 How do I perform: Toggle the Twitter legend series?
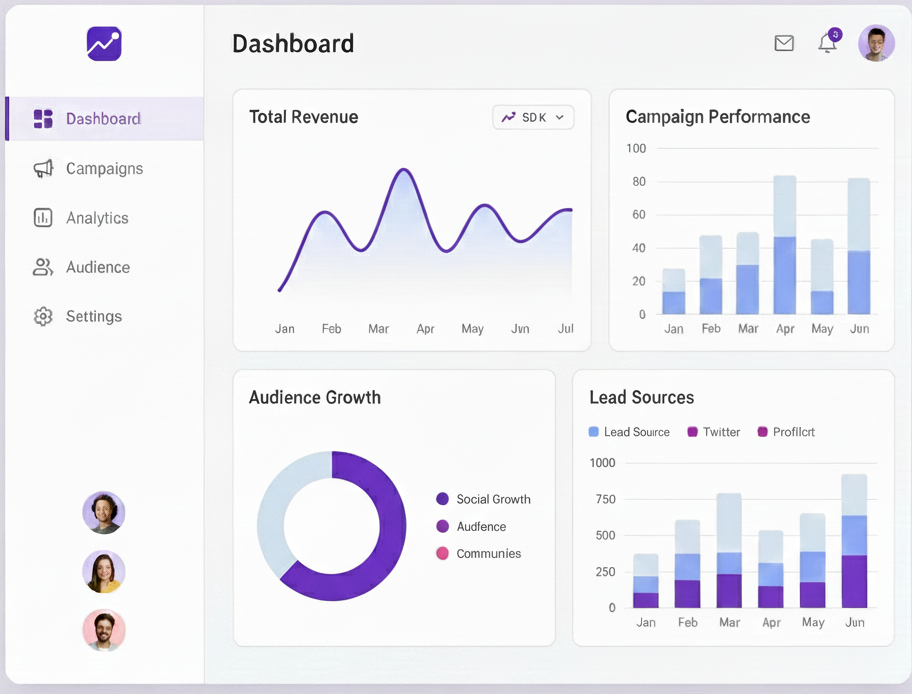713,432
